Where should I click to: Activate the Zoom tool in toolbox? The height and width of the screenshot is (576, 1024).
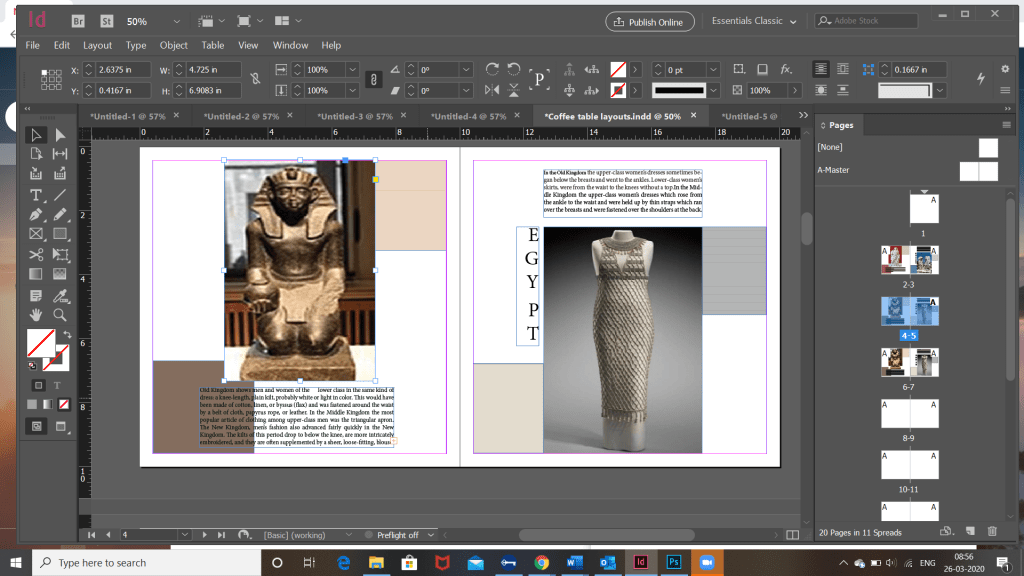point(60,314)
